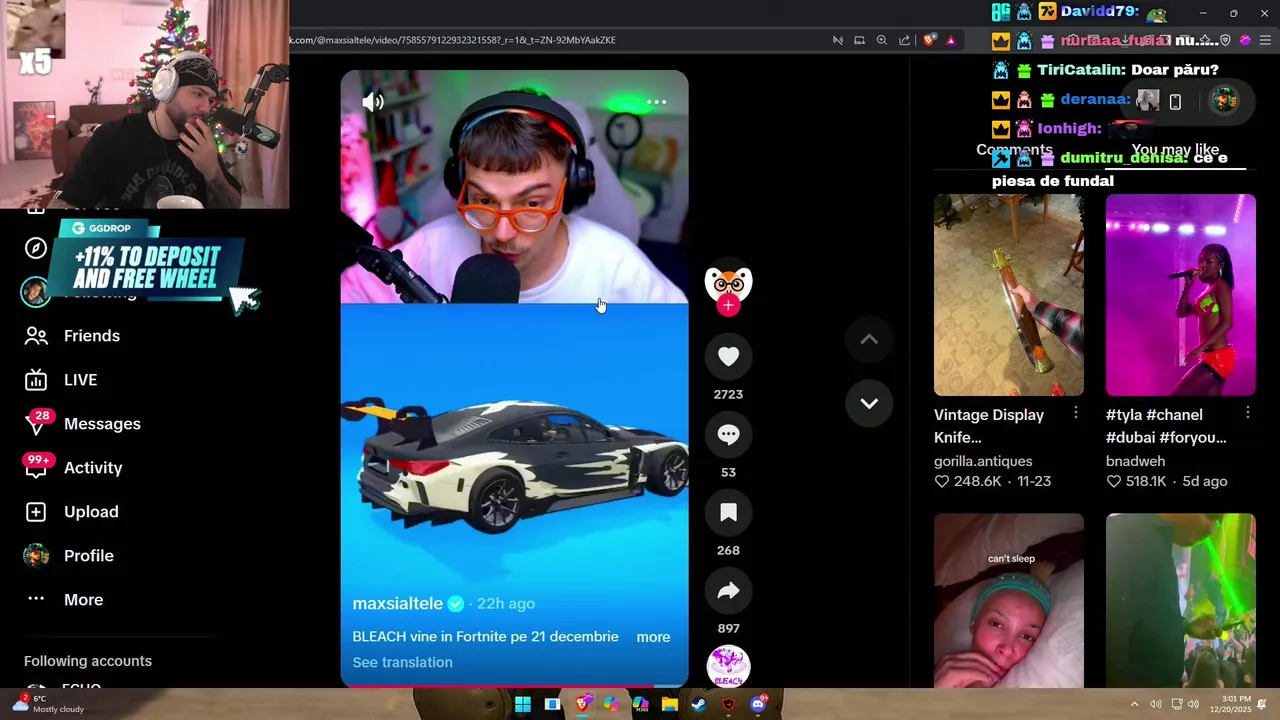
Task: Open bnadweh author link
Action: [1135, 461]
